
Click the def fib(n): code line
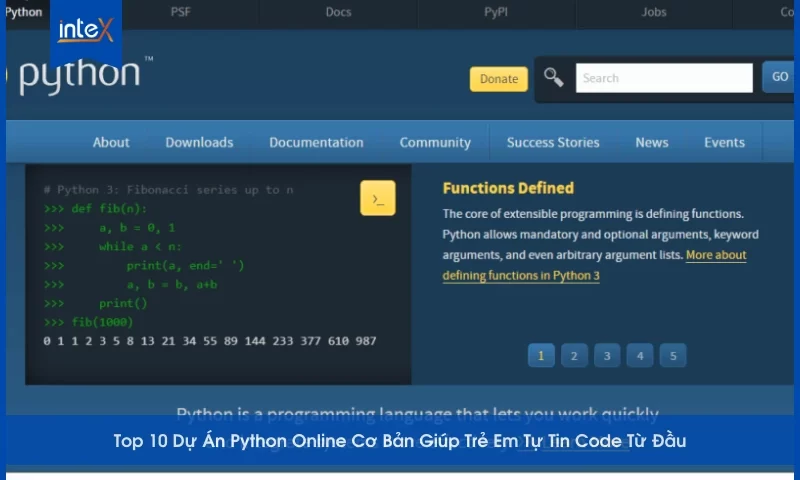(x=95, y=209)
